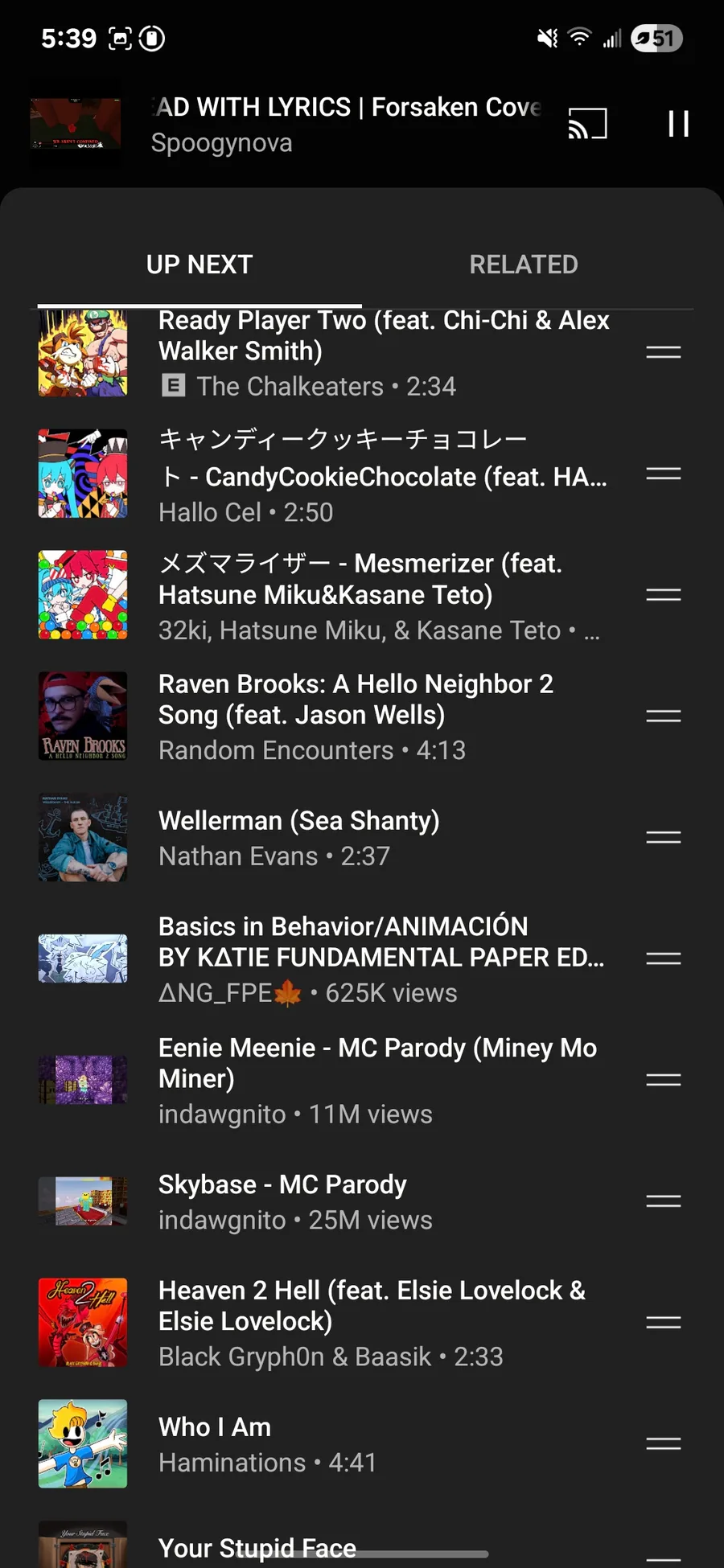
Task: Tap reorder handle for Who I Am
Action: point(664,1443)
